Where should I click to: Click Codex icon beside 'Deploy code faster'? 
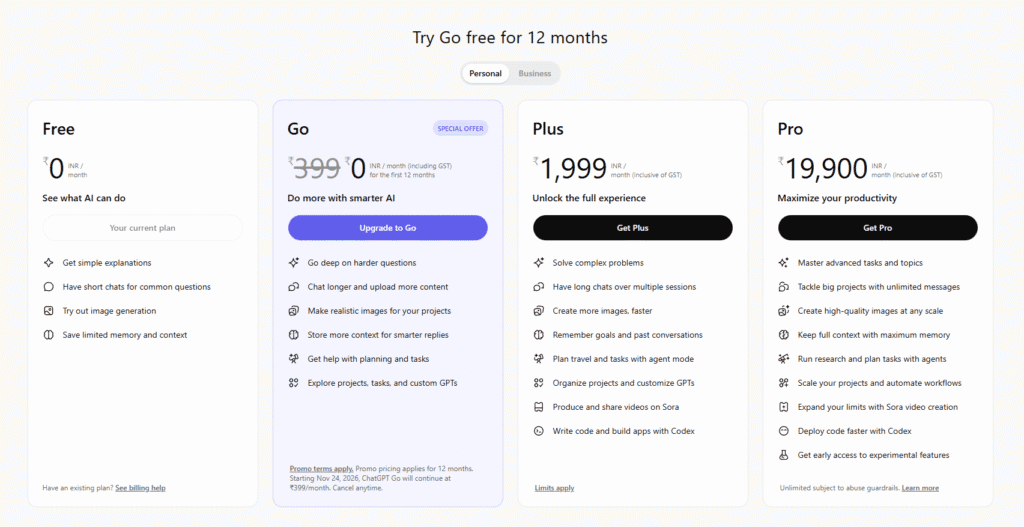[783, 431]
